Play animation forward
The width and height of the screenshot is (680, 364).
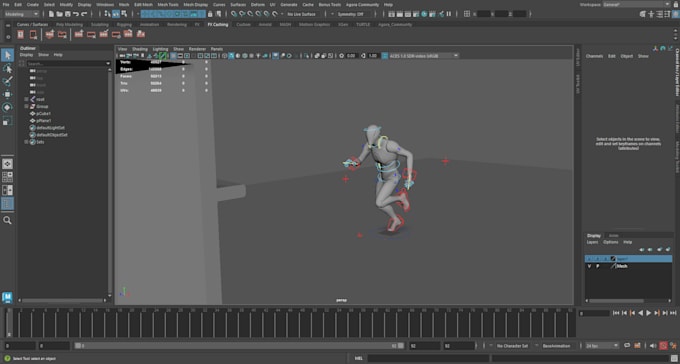click(649, 313)
